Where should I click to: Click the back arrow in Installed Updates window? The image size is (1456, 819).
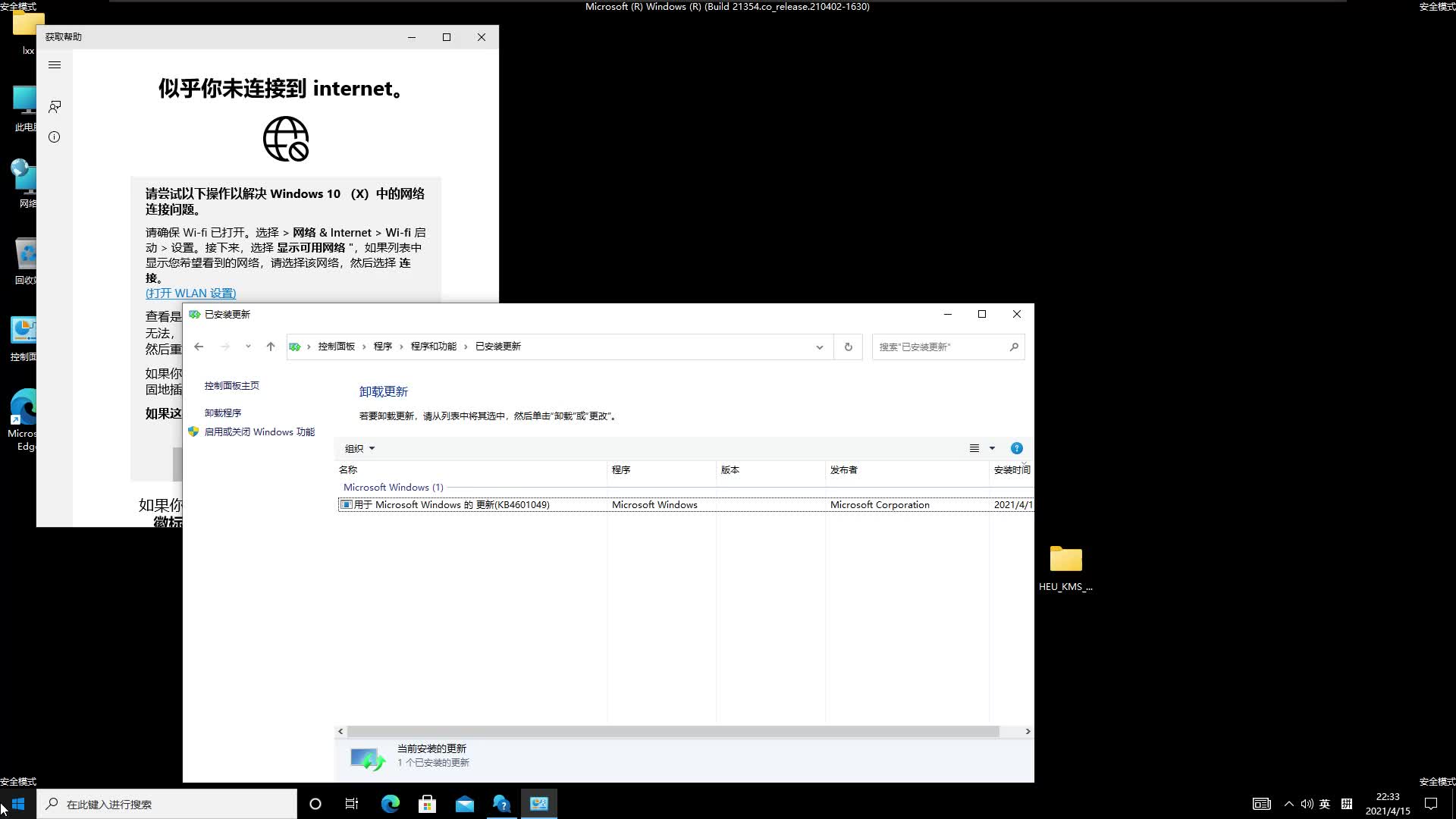(x=199, y=347)
